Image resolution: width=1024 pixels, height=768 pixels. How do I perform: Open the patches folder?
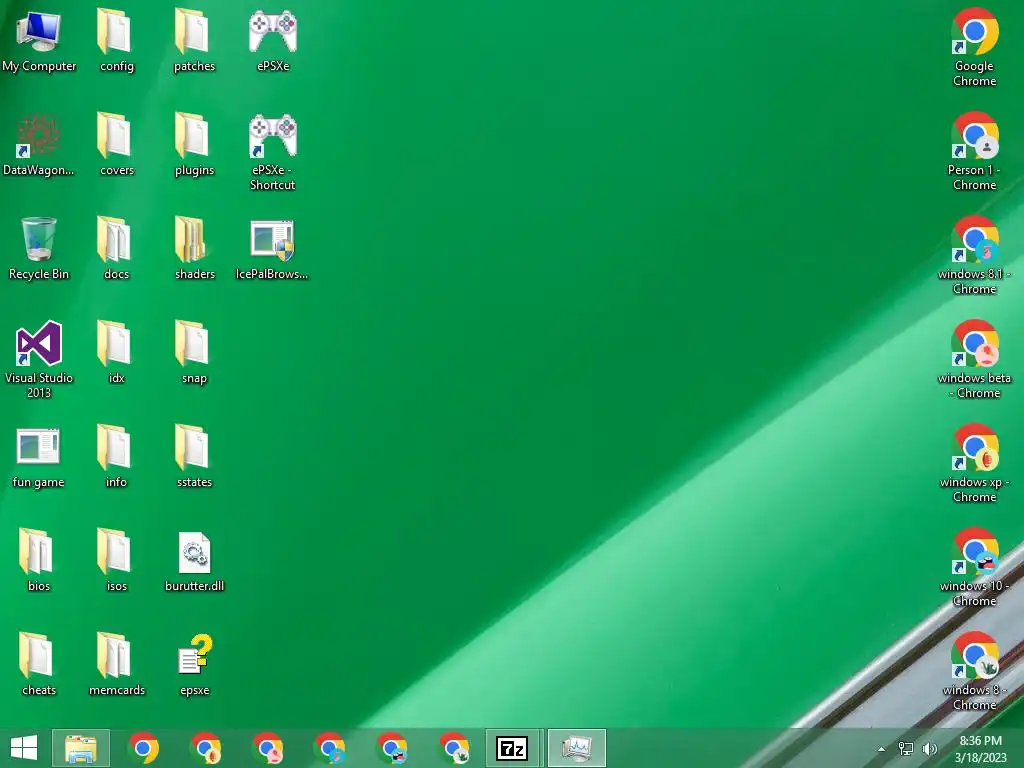(194, 40)
